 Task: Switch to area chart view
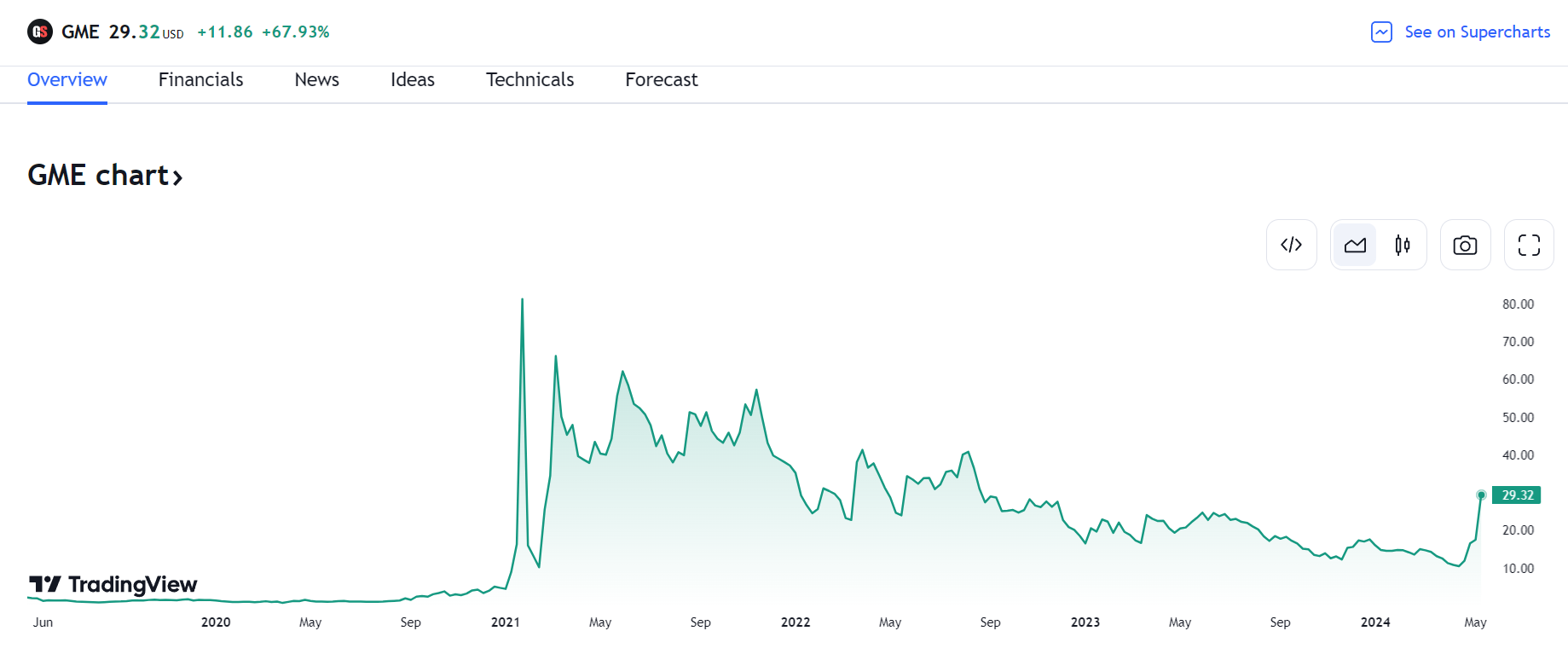(x=1355, y=246)
